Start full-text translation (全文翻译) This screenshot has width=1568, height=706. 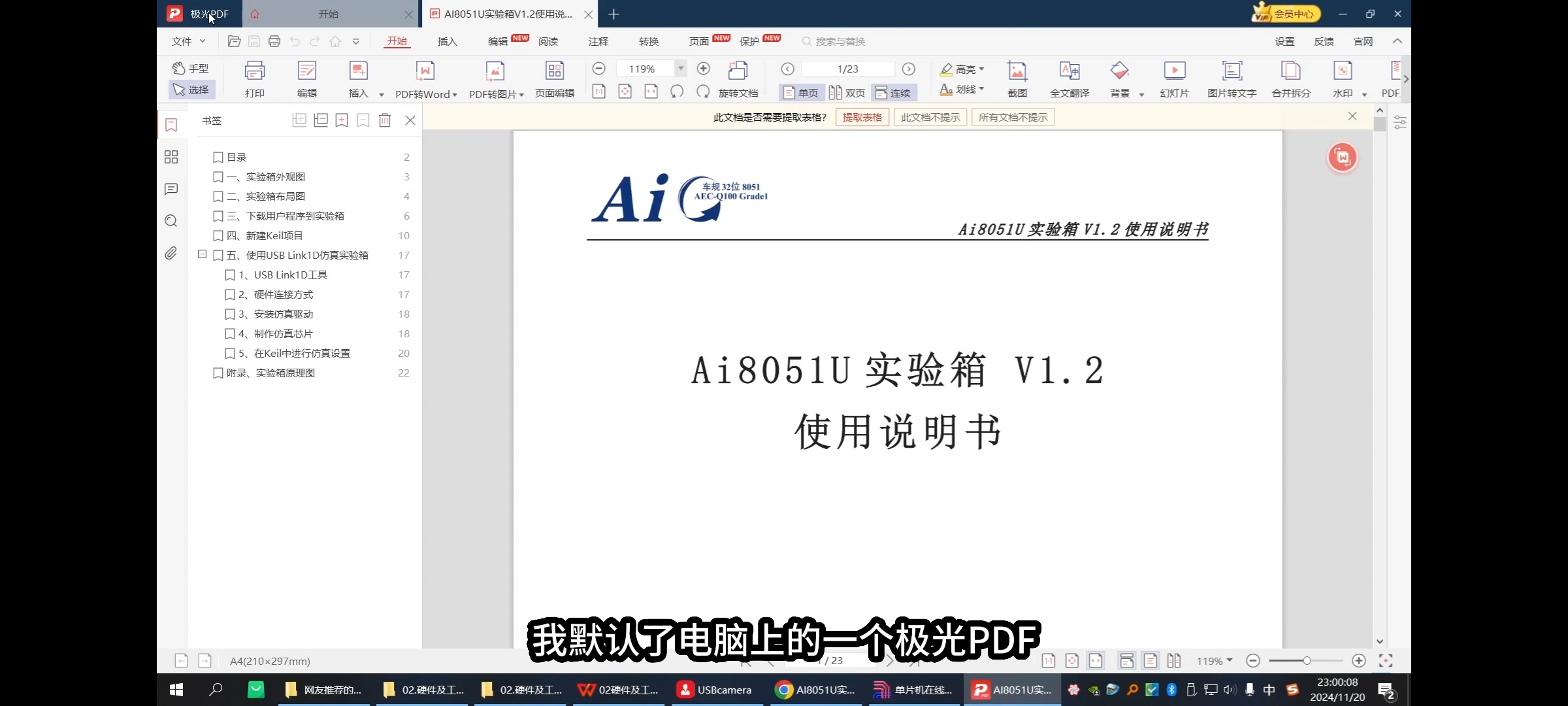click(x=1070, y=78)
